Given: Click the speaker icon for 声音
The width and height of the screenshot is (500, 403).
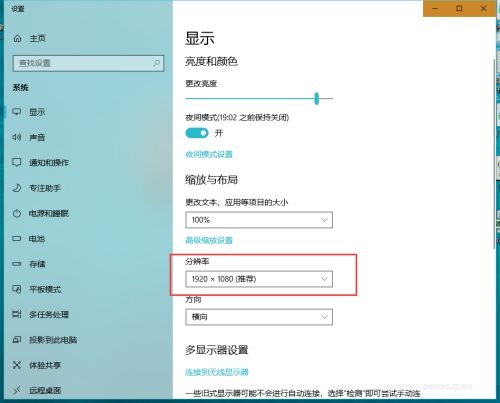Looking at the screenshot, I should pos(17,137).
